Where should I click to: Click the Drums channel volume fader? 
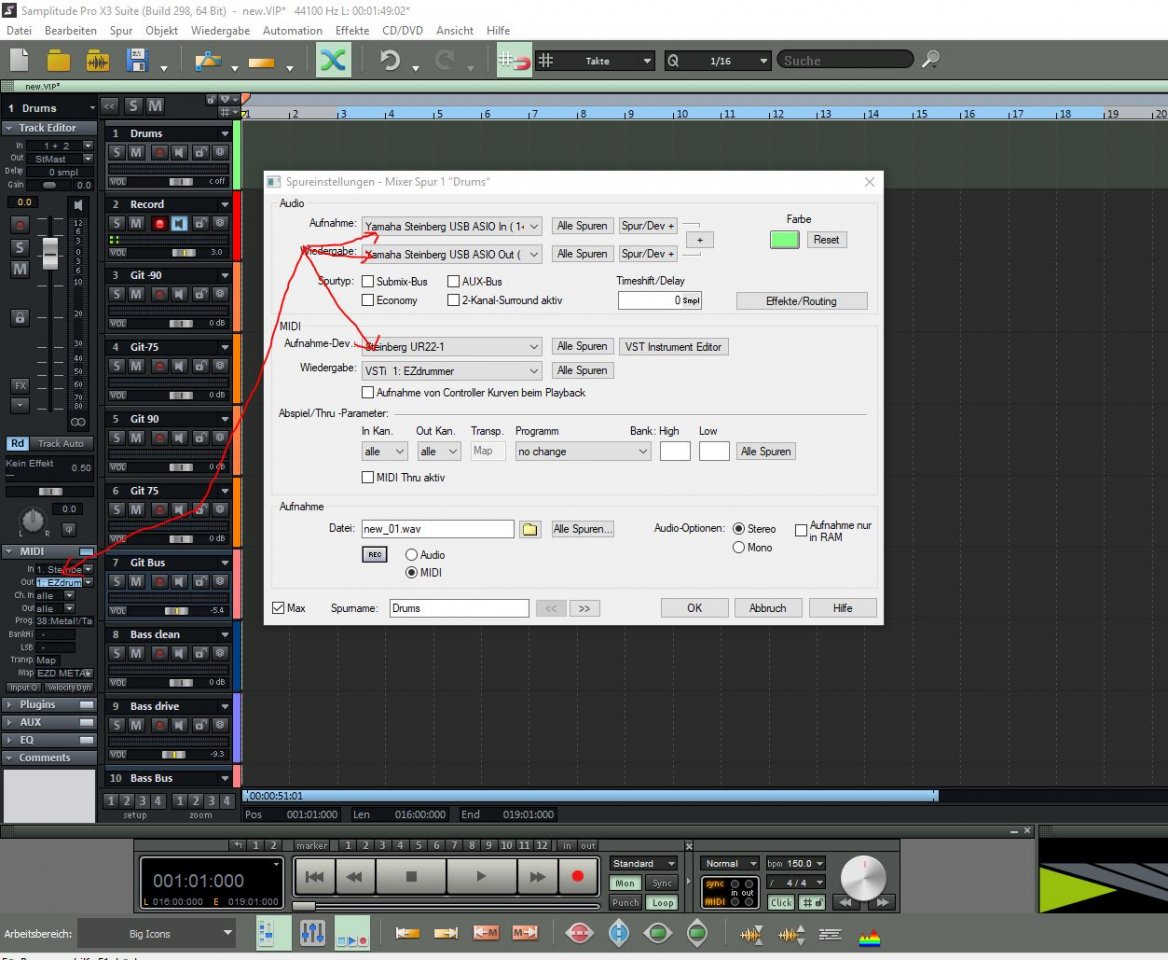[x=50, y=253]
